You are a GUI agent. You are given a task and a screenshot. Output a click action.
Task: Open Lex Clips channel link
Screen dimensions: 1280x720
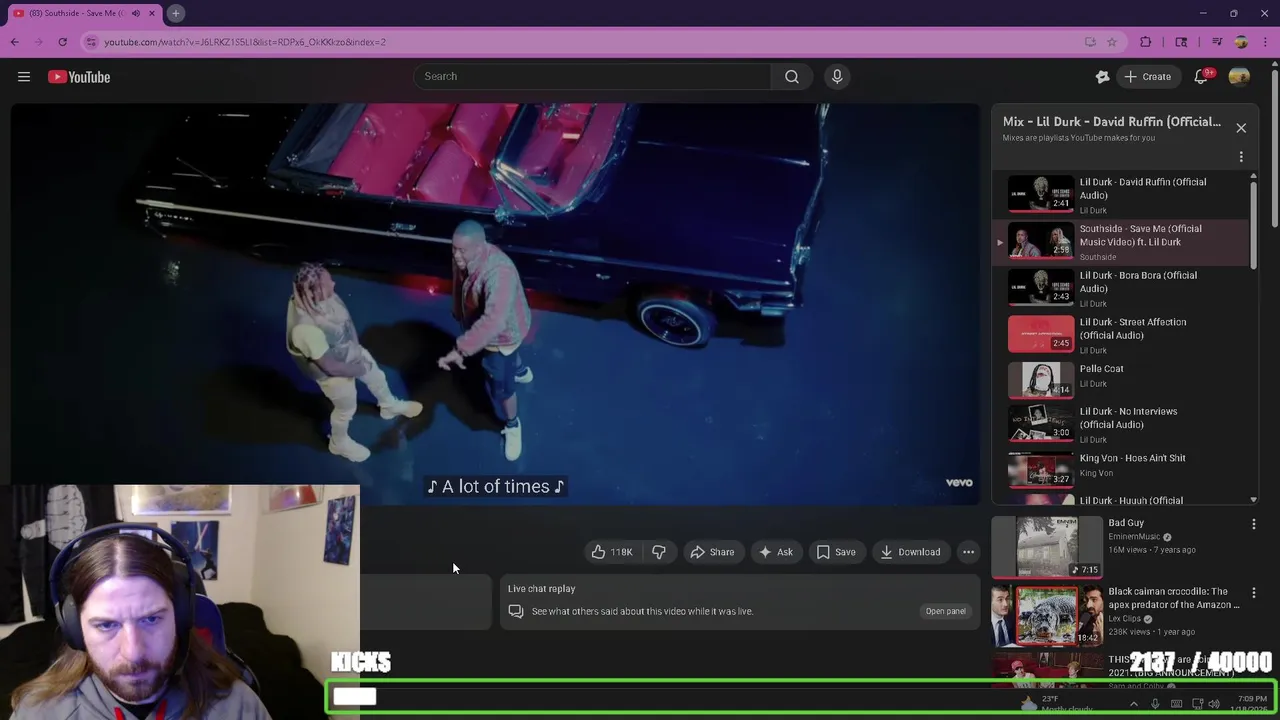[1124, 619]
